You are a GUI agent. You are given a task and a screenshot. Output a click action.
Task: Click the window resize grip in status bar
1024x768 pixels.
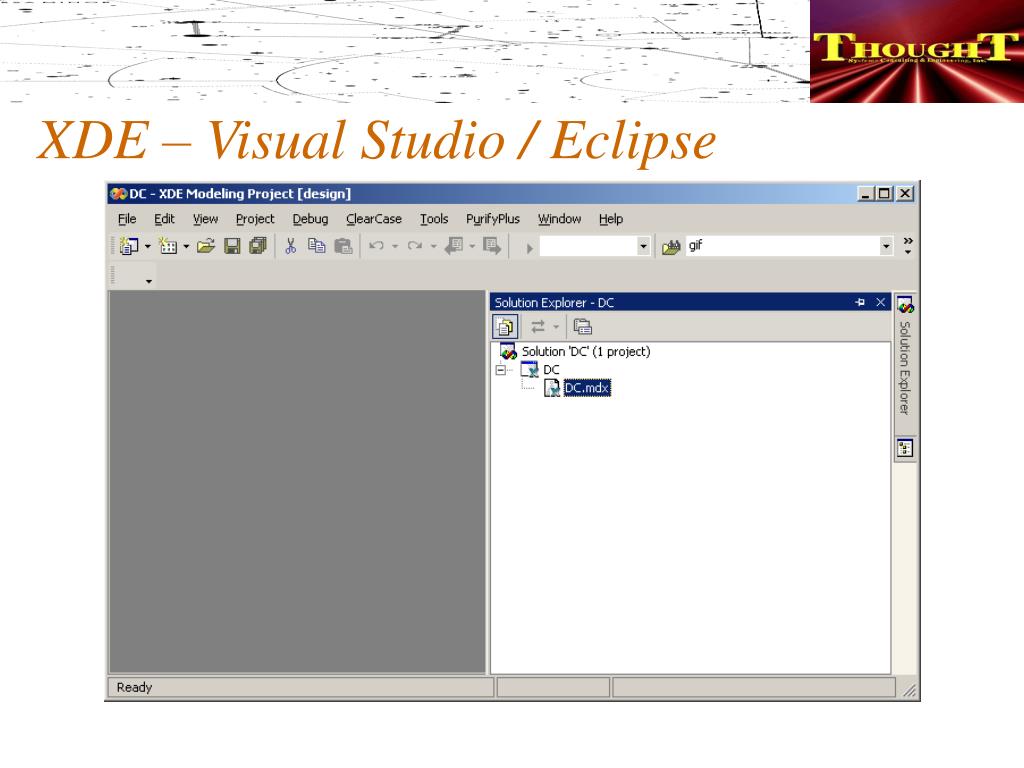908,690
